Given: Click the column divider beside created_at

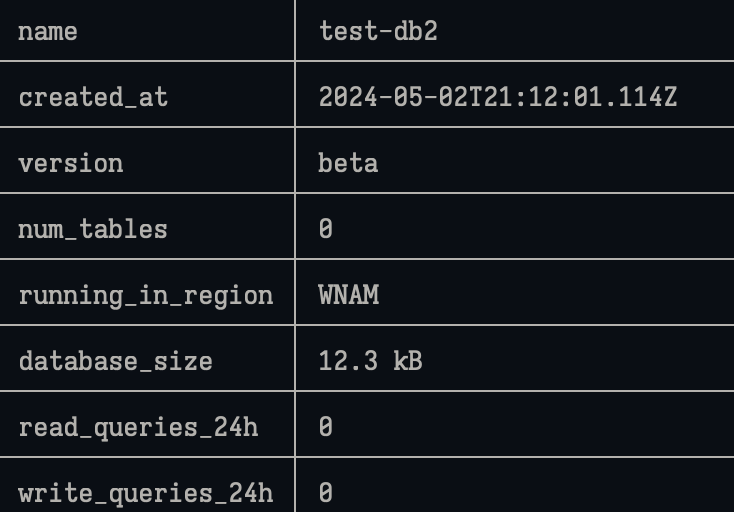Looking at the screenshot, I should click(295, 94).
